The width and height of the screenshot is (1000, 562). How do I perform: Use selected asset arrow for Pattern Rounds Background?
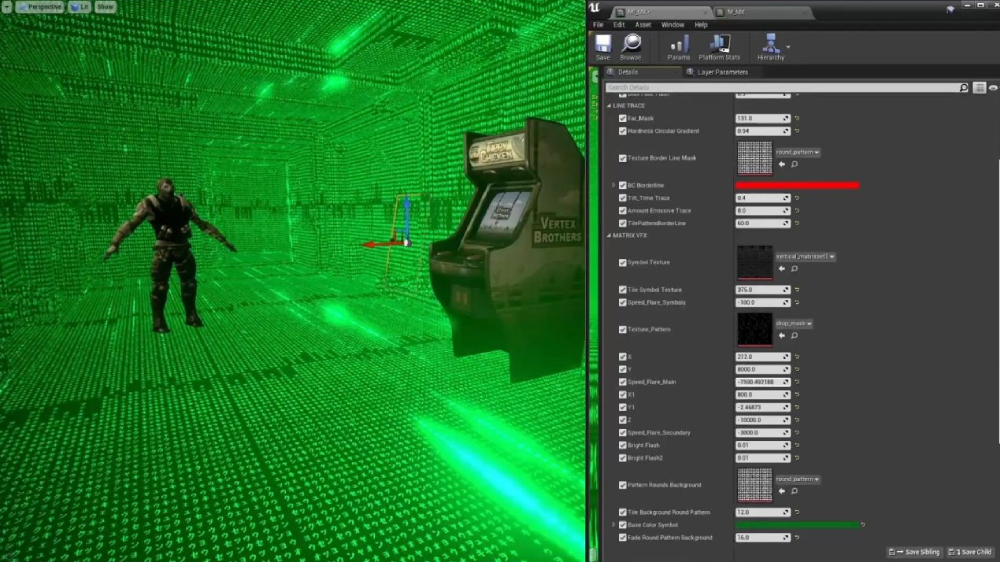[782, 491]
